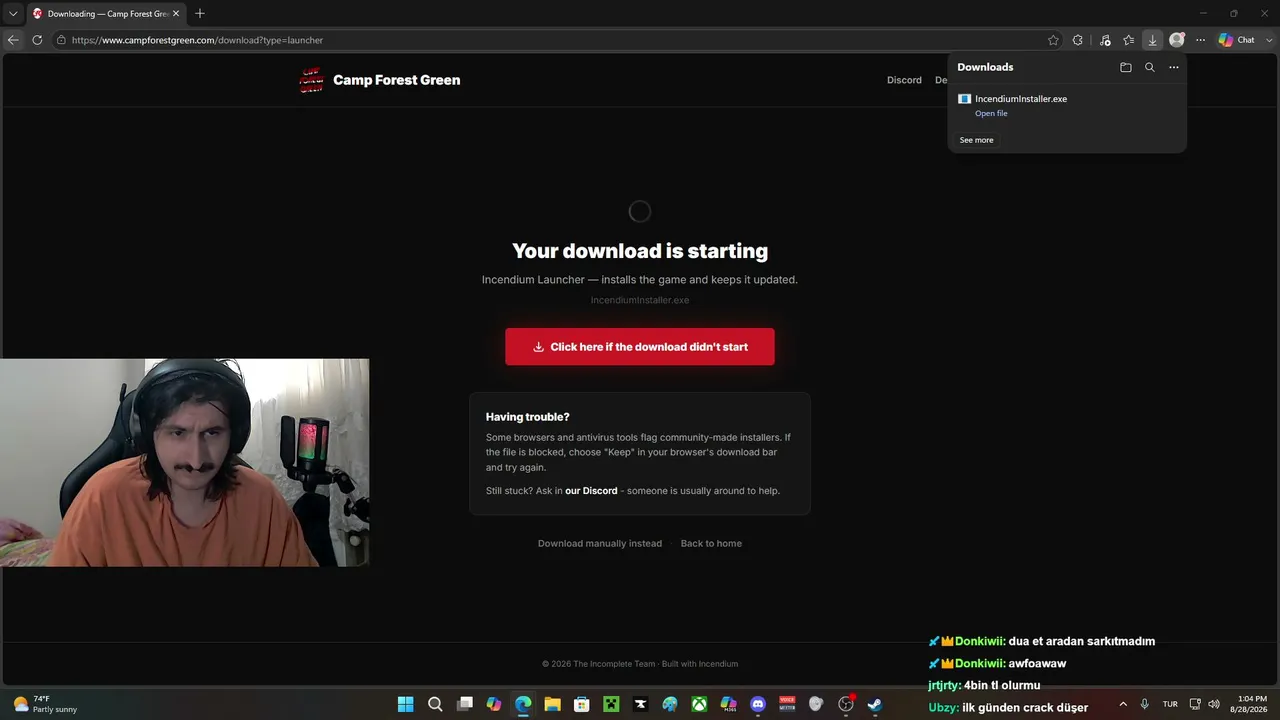Search downloads with the magnifier icon
1280x720 pixels.
[1150, 67]
